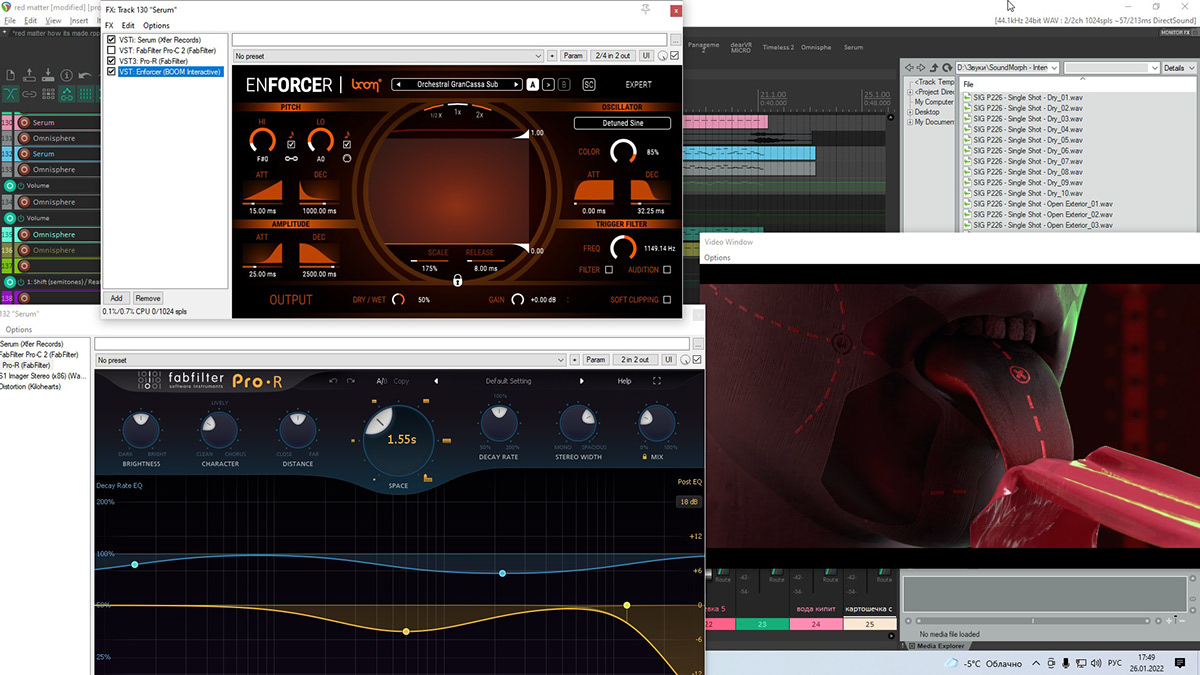Image resolution: width=1200 pixels, height=675 pixels.
Task: Click REAPER project info toolbar icon
Action: pos(67,75)
